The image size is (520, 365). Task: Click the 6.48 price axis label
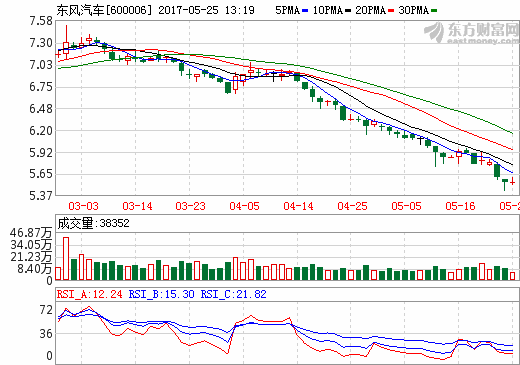click(x=41, y=109)
